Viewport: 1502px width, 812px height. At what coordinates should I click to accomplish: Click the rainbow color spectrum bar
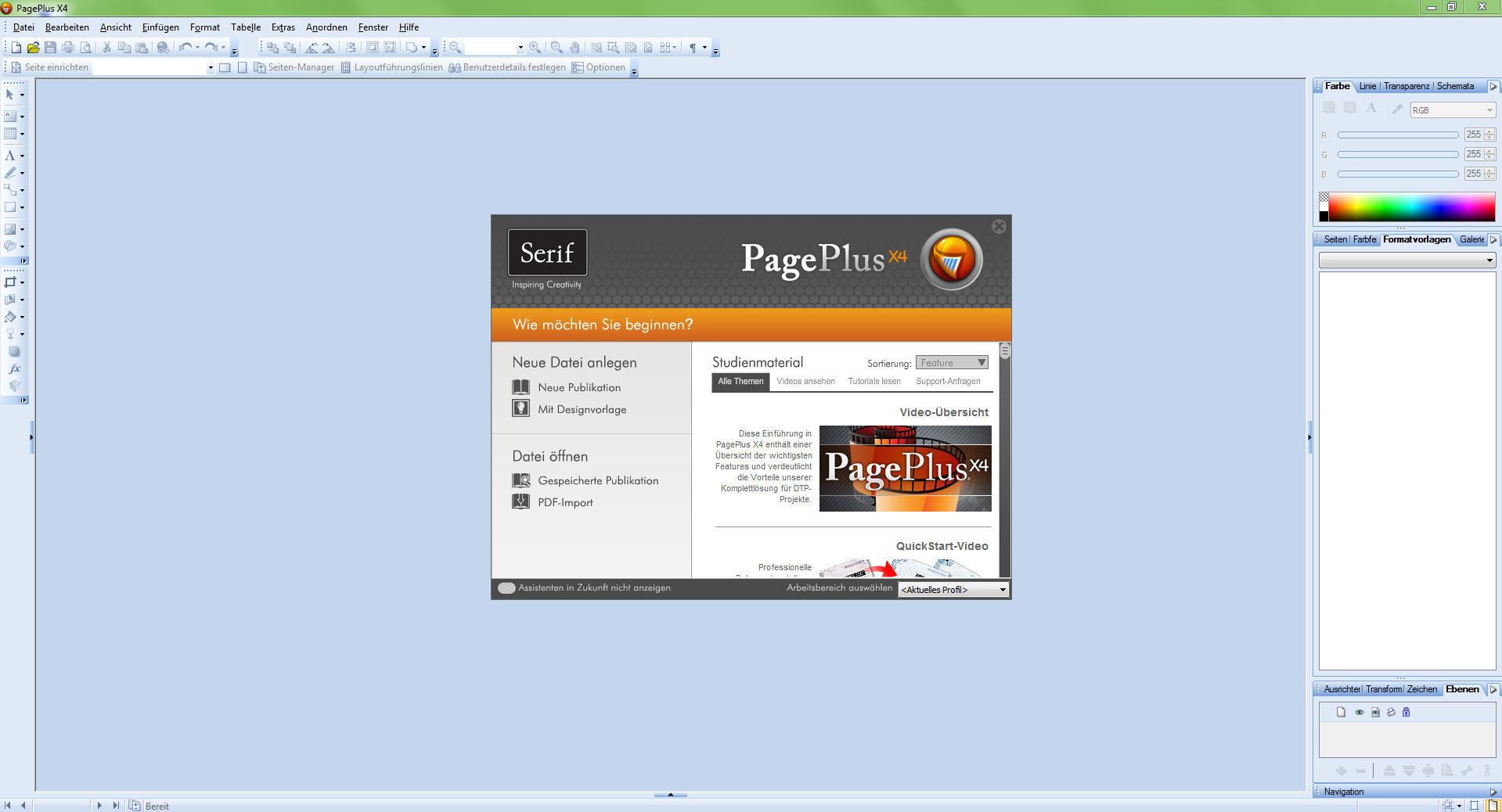point(1411,207)
